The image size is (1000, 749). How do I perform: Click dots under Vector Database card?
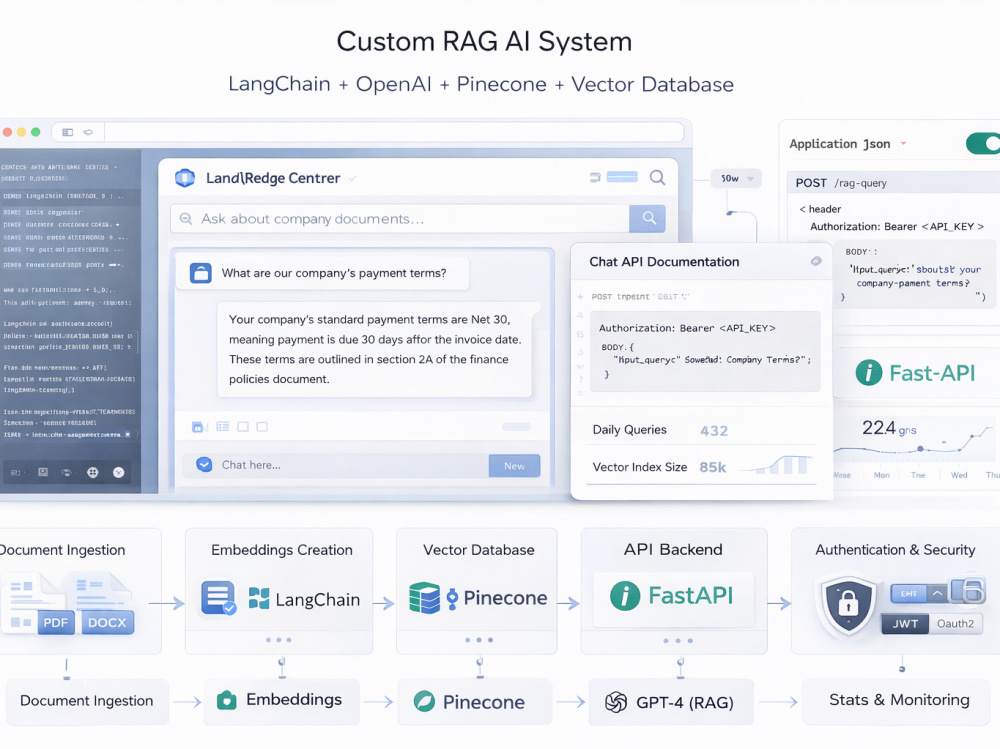pyautogui.click(x=479, y=640)
